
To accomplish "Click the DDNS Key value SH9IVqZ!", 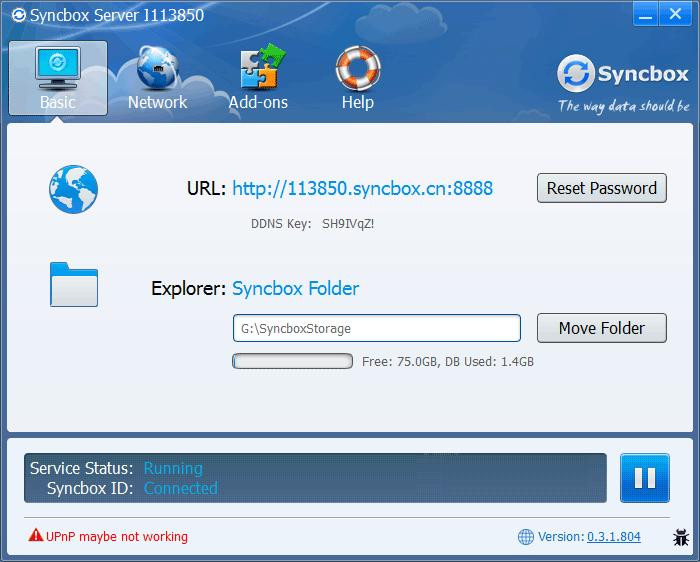I will point(348,224).
